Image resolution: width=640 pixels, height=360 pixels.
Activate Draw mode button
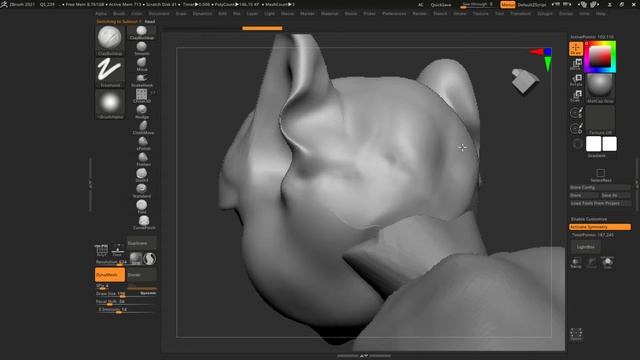click(576, 49)
